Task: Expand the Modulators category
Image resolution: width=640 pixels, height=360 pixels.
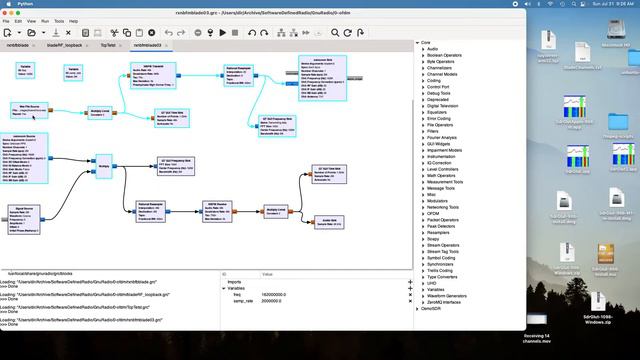Action: 423,201
